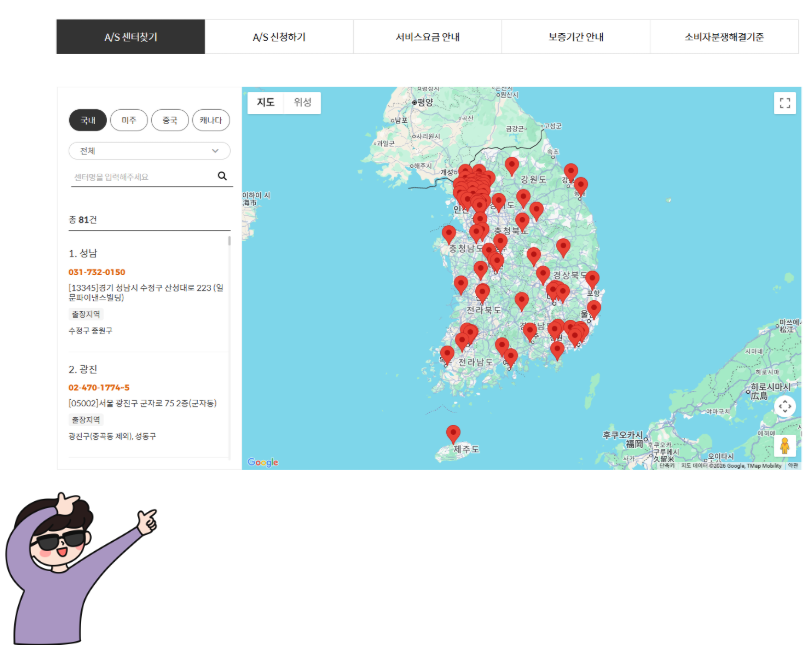Open the 서비스요금 안내 tab
809x645 pixels.
tap(427, 37)
